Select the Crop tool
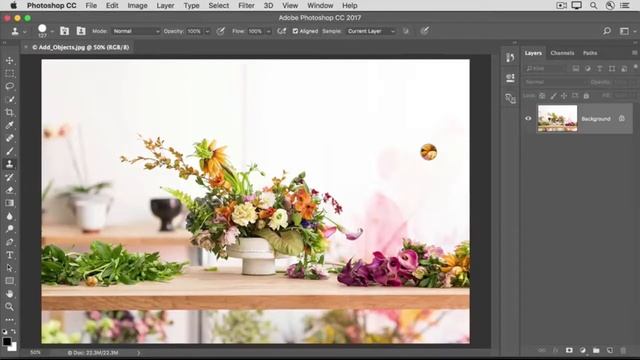The height and width of the screenshot is (360, 640). pos(9,112)
